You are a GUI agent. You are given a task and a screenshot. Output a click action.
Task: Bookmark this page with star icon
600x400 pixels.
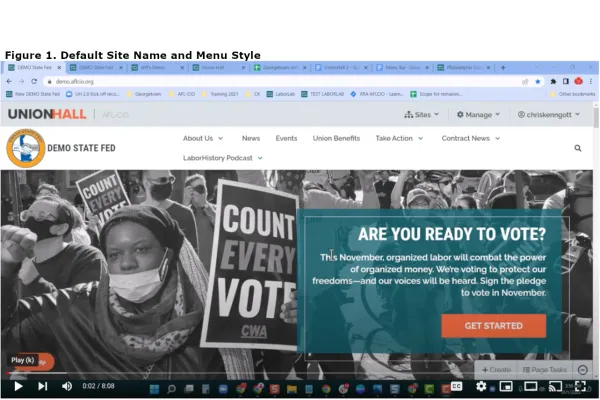tap(537, 81)
